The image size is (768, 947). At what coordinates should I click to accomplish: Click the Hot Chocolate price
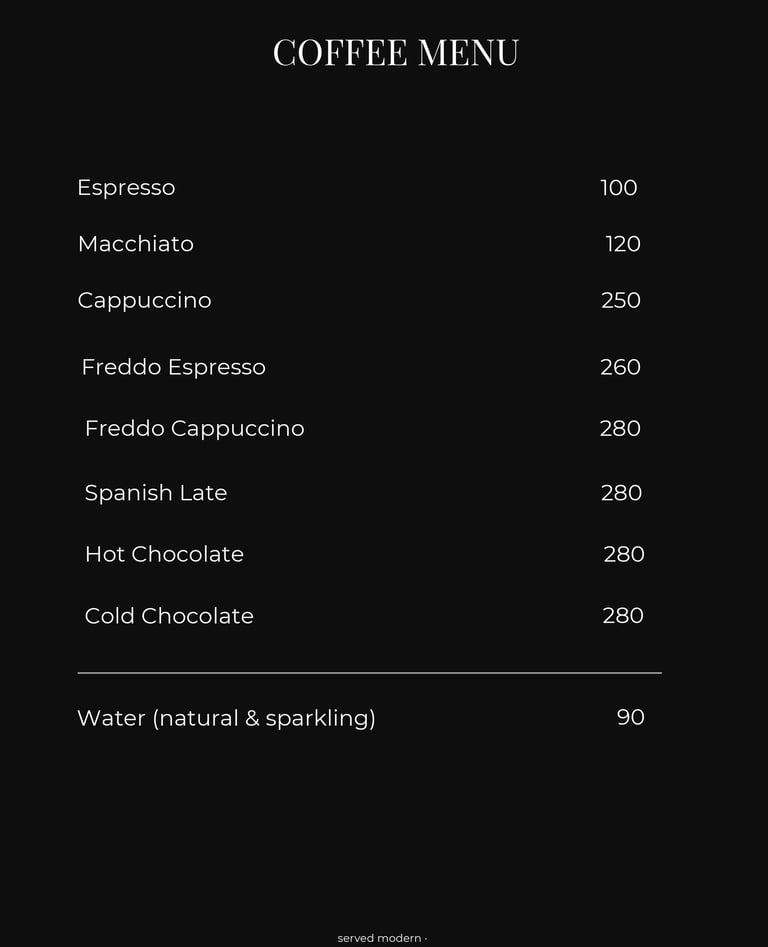pyautogui.click(x=623, y=554)
